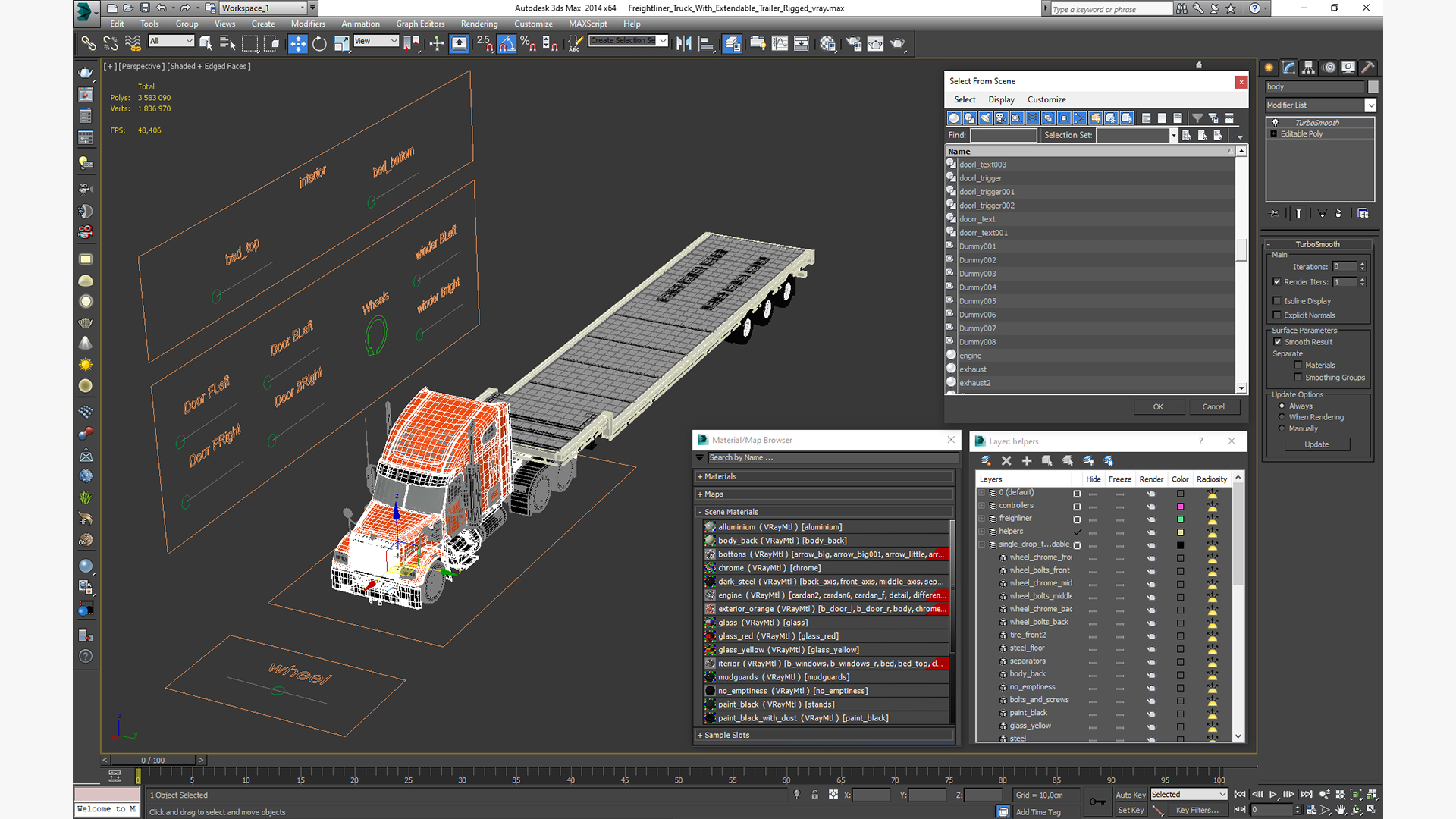
Task: Open selection filter All dropdown
Action: coord(171,41)
